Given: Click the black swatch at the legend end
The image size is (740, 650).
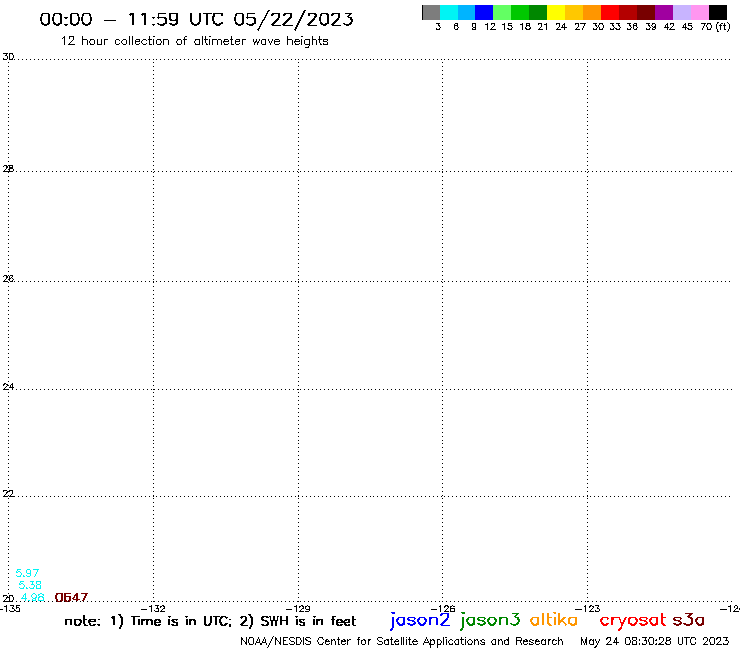Looking at the screenshot, I should coord(718,12).
